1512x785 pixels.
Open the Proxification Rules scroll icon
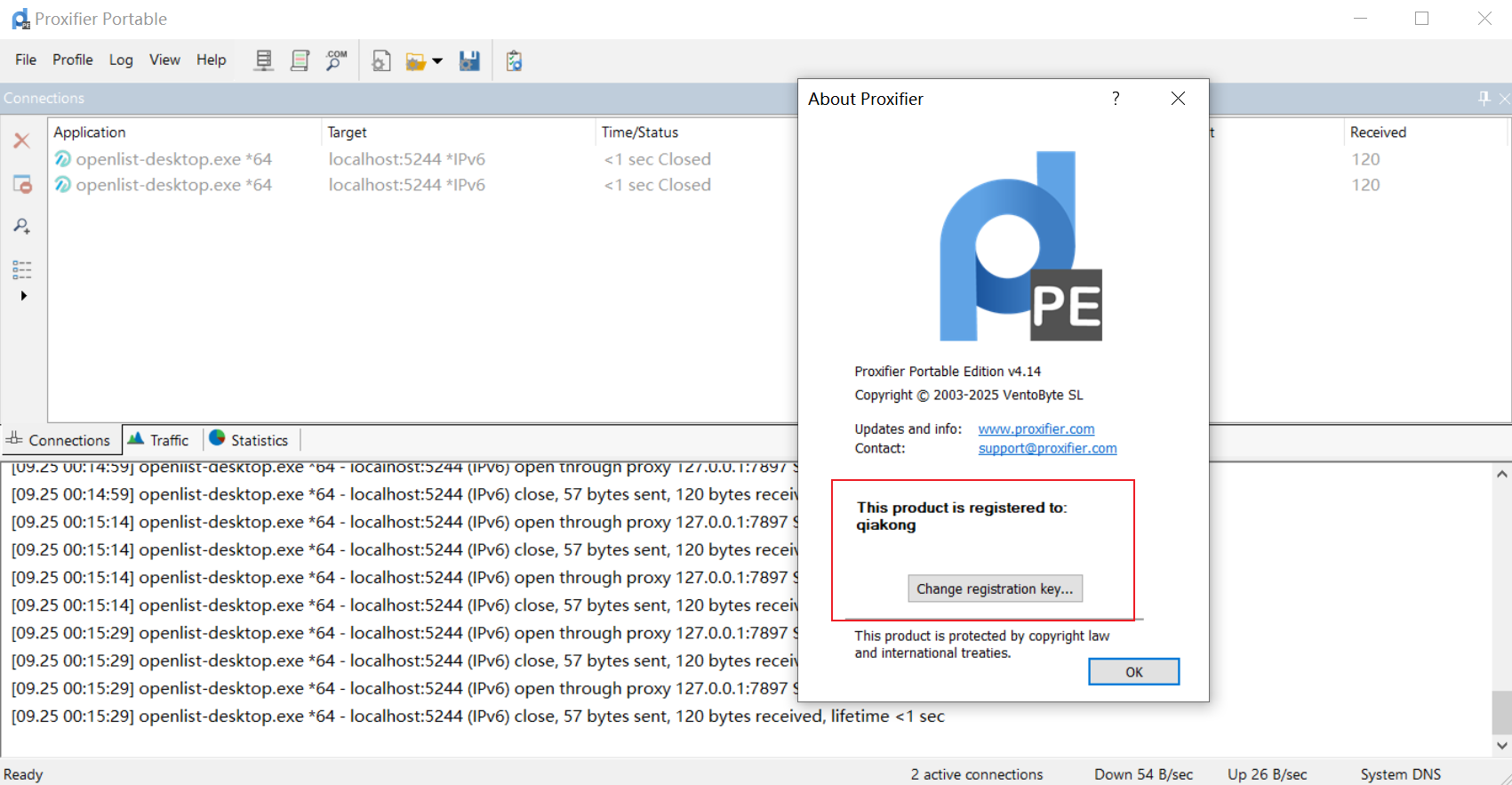pyautogui.click(x=300, y=60)
